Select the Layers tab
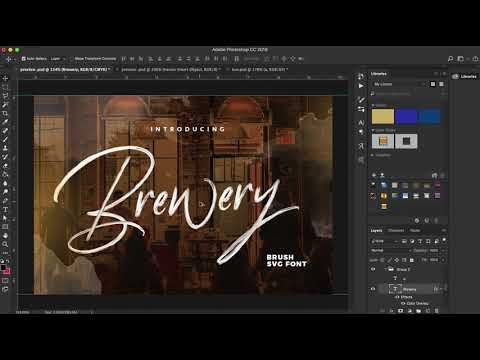 coord(376,230)
